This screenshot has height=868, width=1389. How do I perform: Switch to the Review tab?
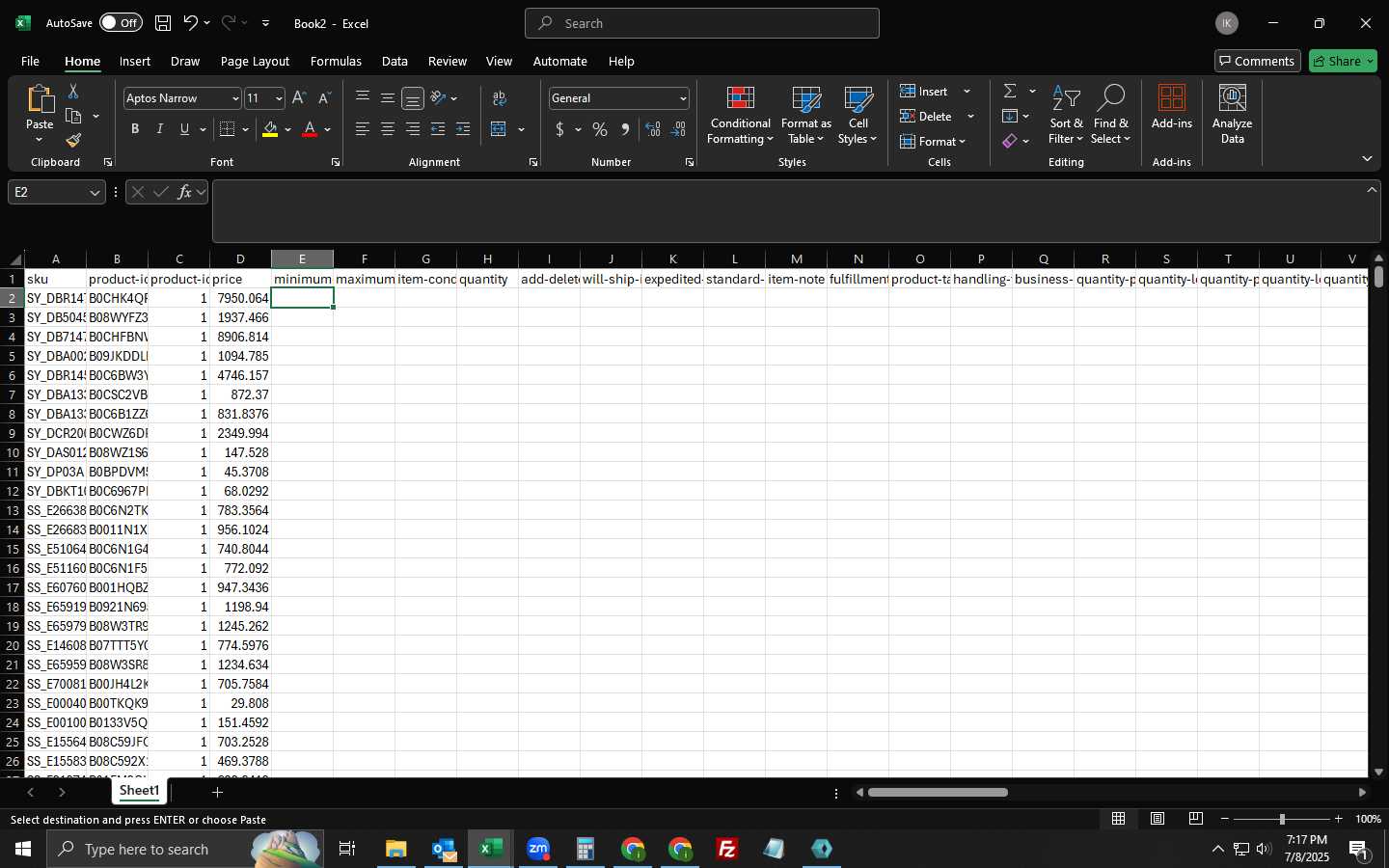tap(448, 61)
